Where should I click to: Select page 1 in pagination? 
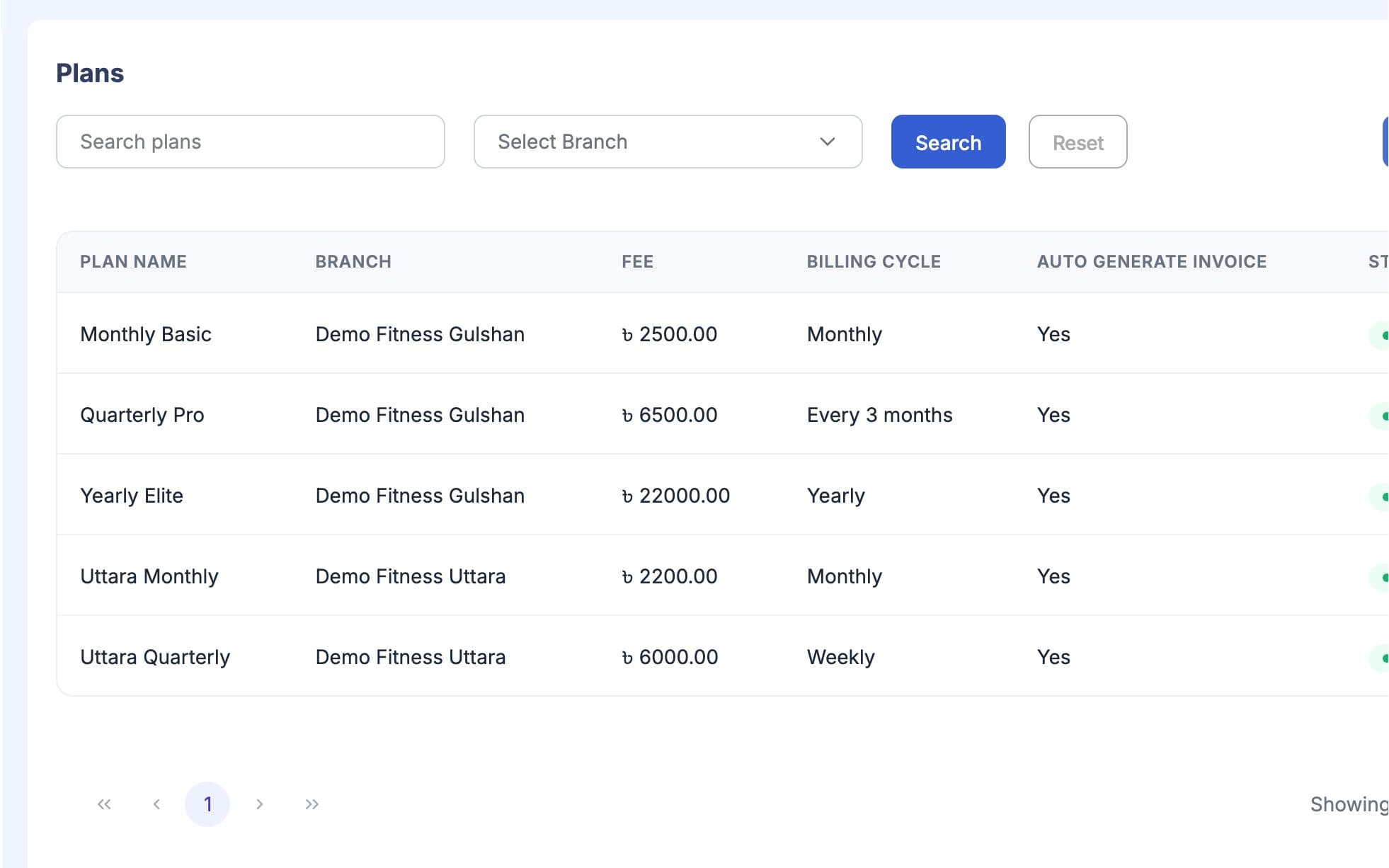pyautogui.click(x=207, y=804)
